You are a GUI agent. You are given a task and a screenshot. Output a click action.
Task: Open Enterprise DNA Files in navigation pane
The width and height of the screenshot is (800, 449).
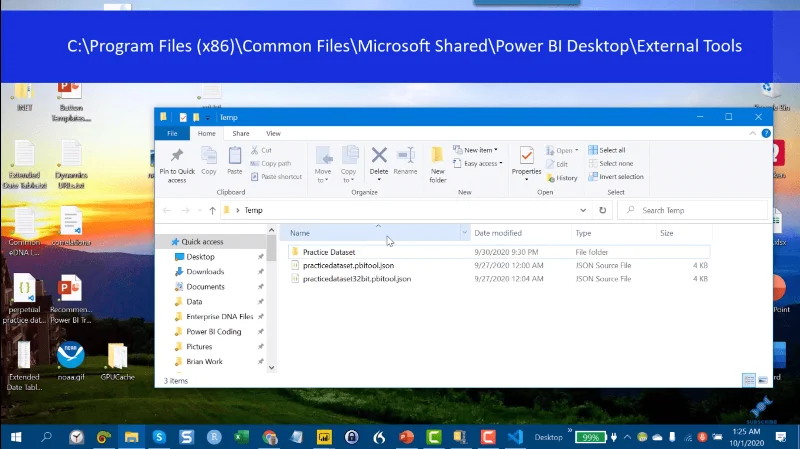tap(219, 316)
